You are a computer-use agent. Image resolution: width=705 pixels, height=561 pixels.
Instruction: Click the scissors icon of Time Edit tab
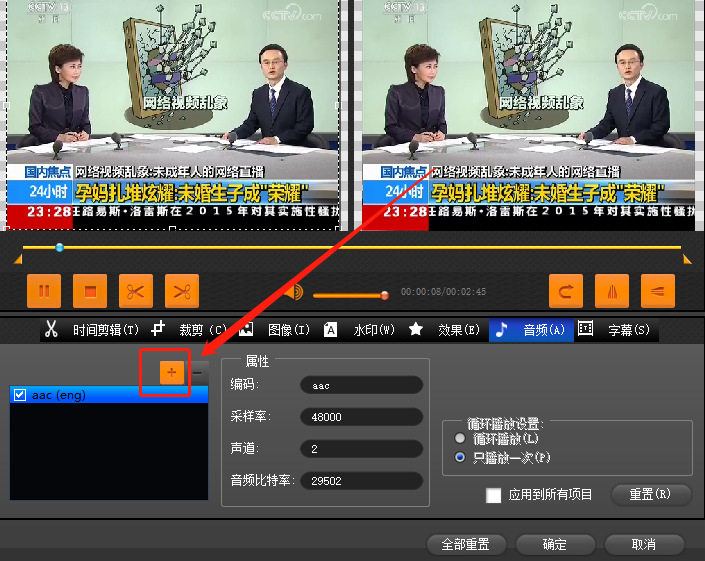(51, 329)
